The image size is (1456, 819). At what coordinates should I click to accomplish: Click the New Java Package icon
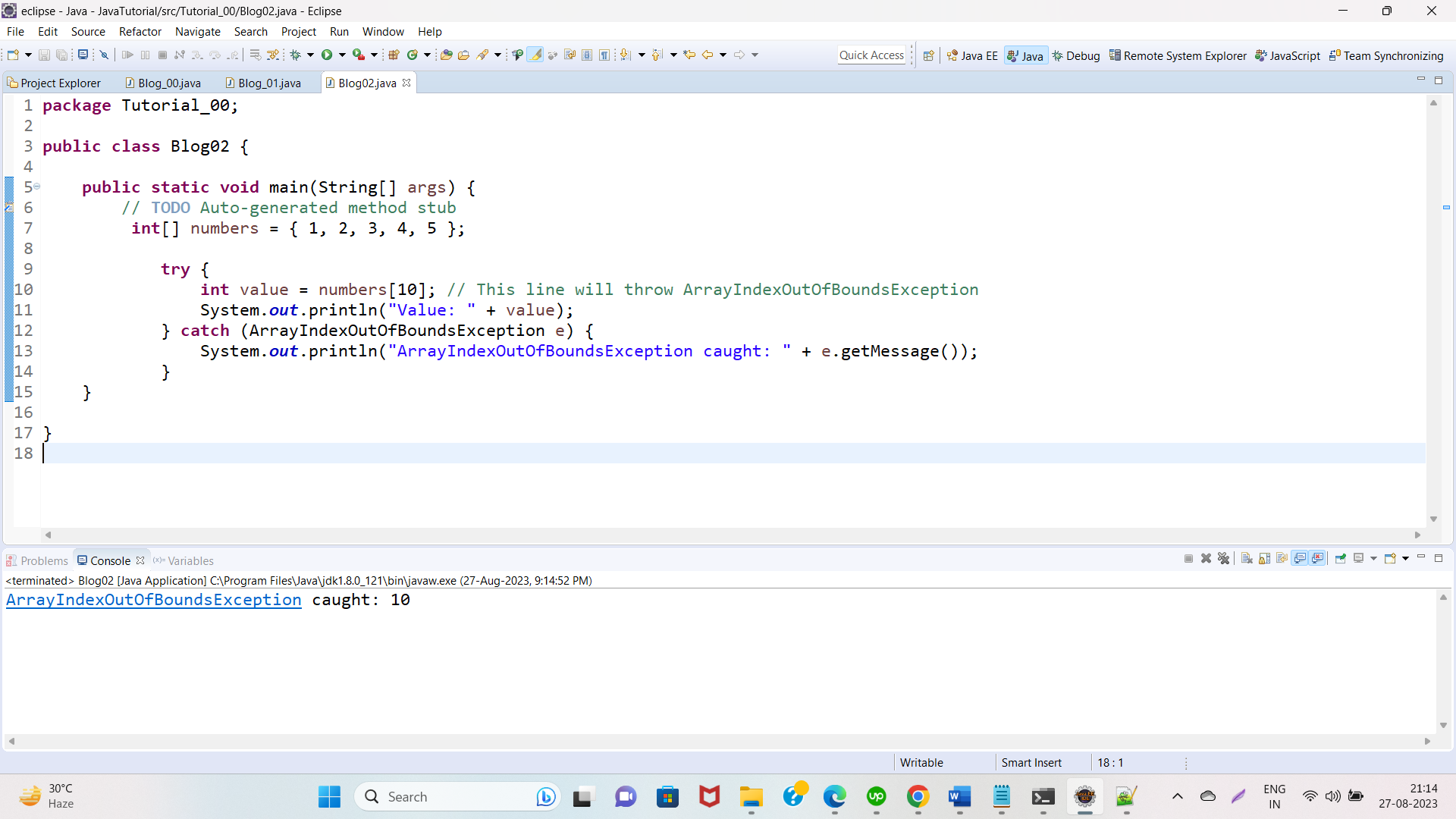coord(394,55)
